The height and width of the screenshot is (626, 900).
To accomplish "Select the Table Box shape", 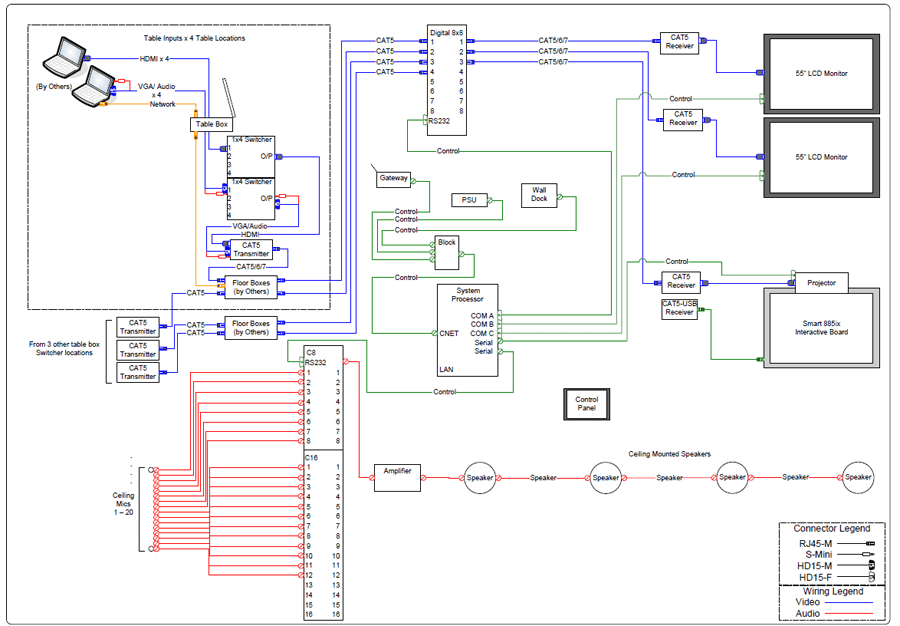I will click(210, 125).
